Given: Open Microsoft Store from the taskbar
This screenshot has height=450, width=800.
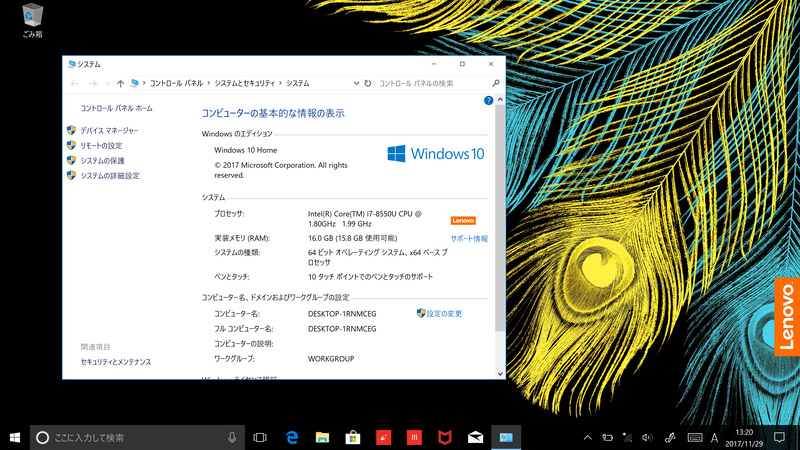Looking at the screenshot, I should [x=353, y=437].
